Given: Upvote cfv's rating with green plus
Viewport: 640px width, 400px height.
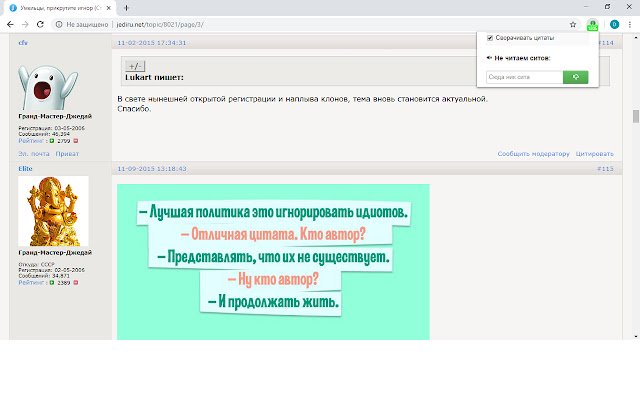Looking at the screenshot, I should pos(52,141).
